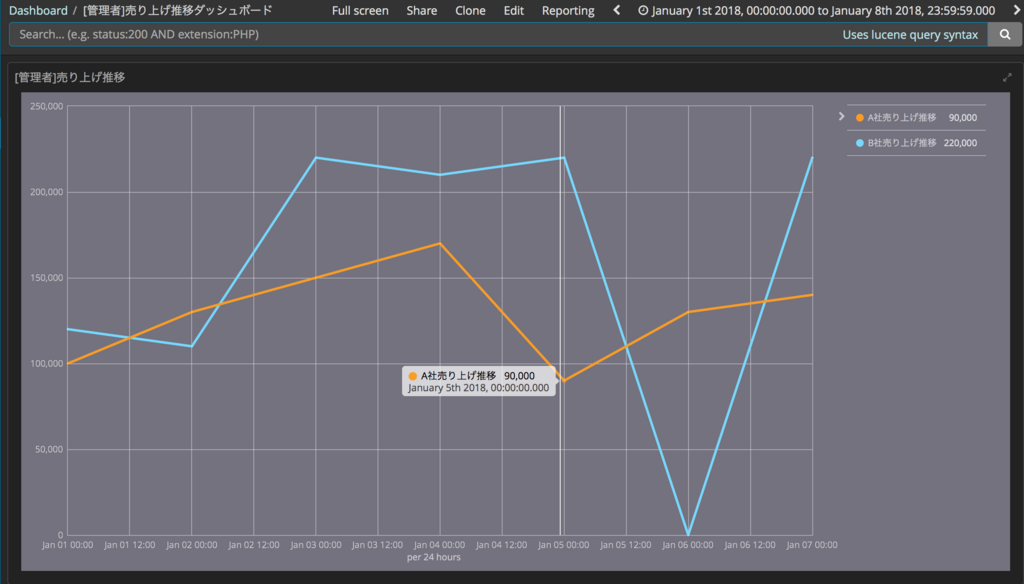Screen dimensions: 1024x584
Task: Select Clone in the top menu
Action: [x=470, y=10]
